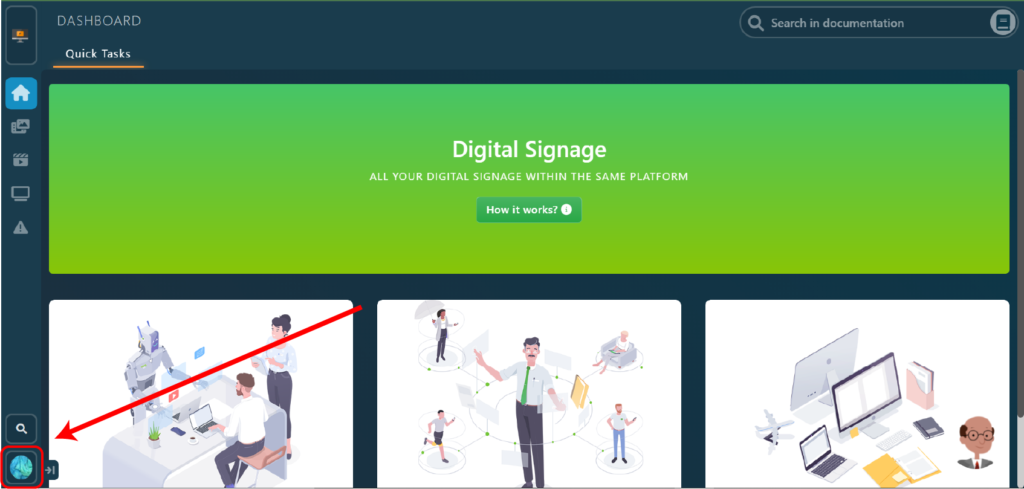Click the How it works? button
The height and width of the screenshot is (489, 1024).
point(528,210)
